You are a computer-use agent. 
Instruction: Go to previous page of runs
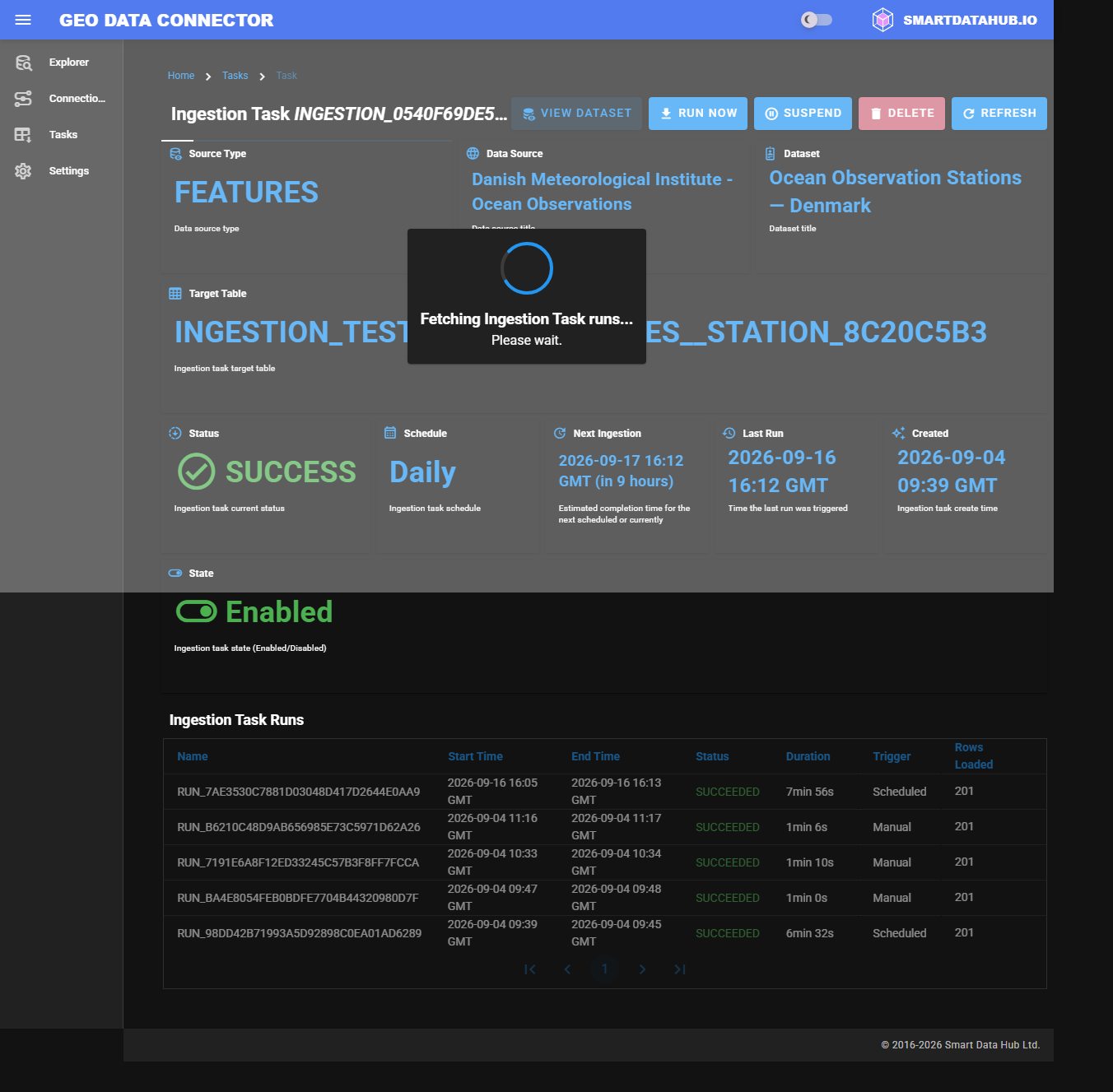pyautogui.click(x=567, y=969)
